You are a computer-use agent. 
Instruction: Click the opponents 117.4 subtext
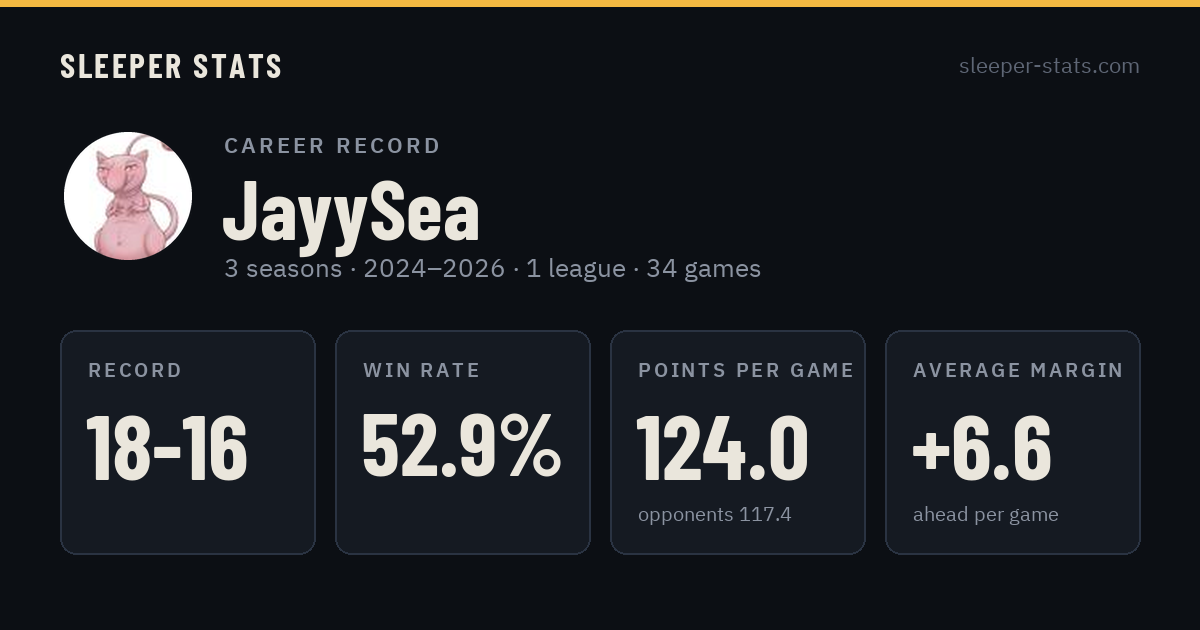(715, 515)
